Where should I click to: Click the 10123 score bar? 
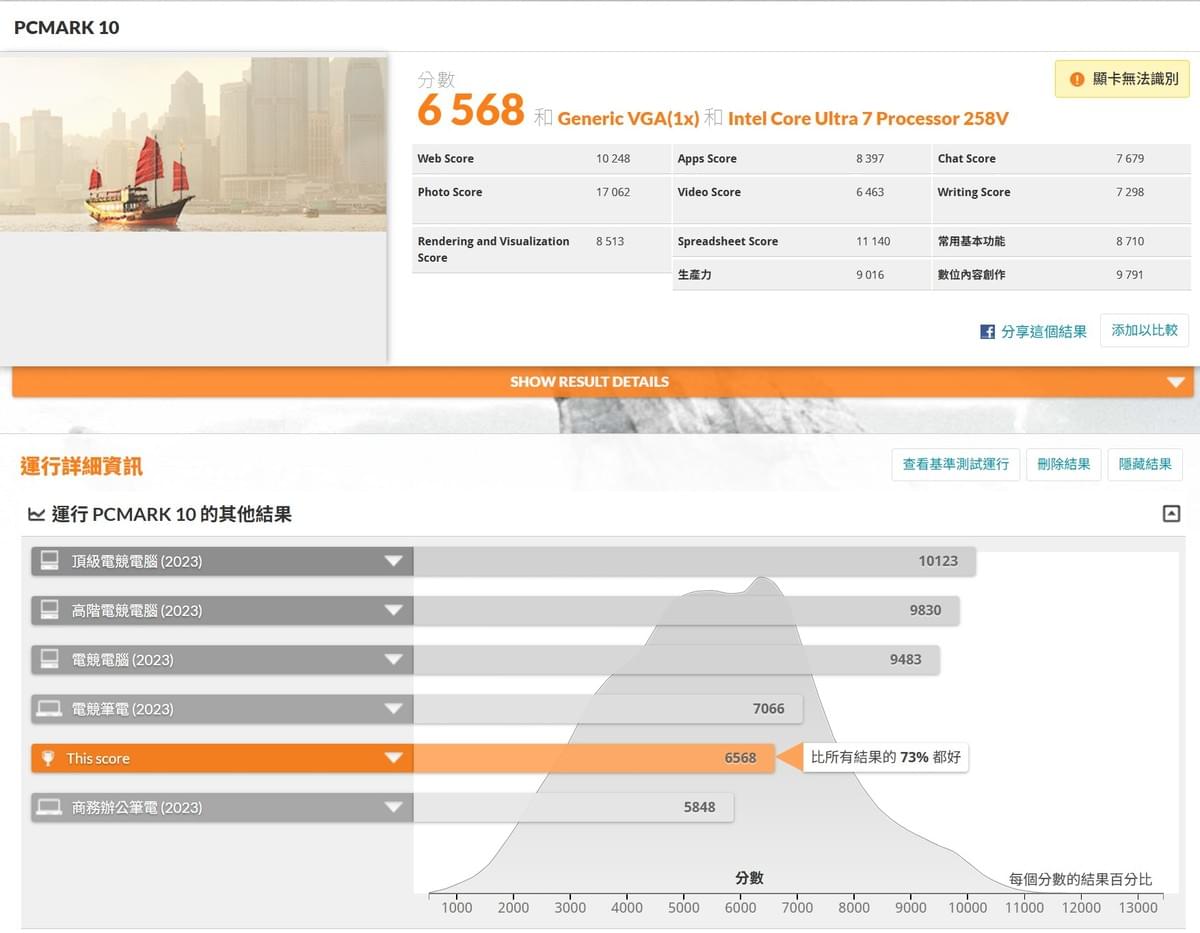(694, 561)
